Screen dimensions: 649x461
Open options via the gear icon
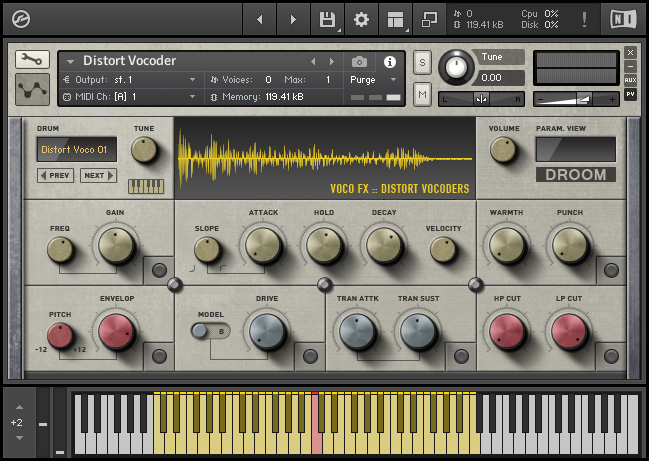361,19
